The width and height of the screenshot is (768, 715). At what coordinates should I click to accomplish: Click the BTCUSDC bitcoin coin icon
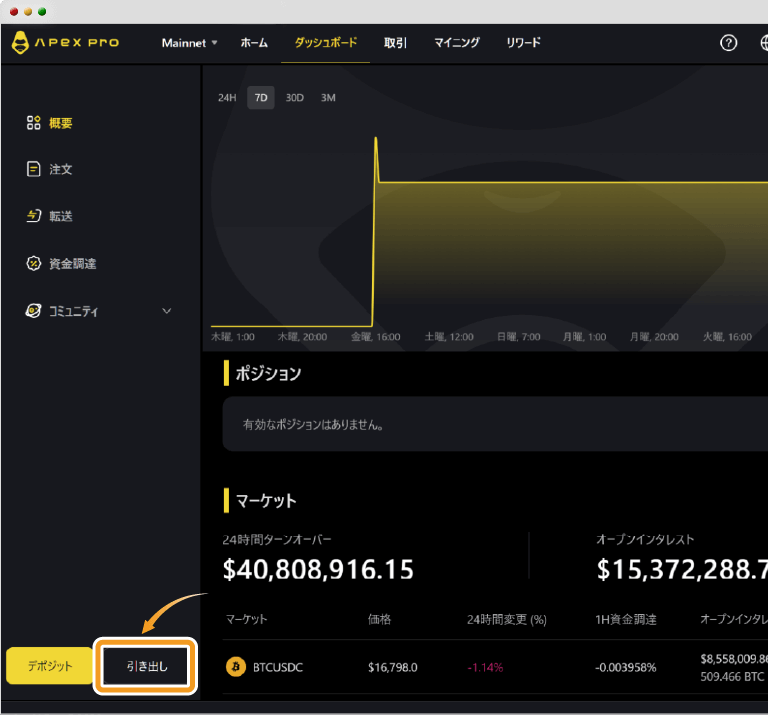point(236,666)
